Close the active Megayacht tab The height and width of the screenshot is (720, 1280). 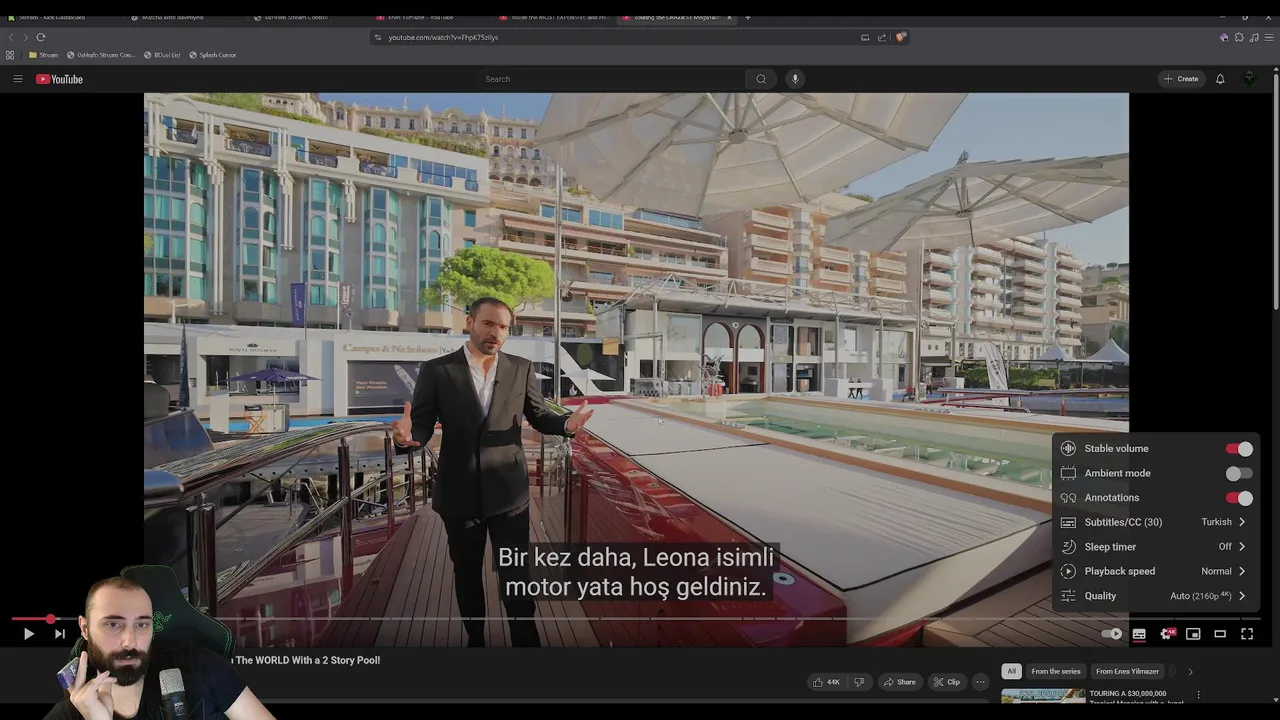tap(729, 17)
